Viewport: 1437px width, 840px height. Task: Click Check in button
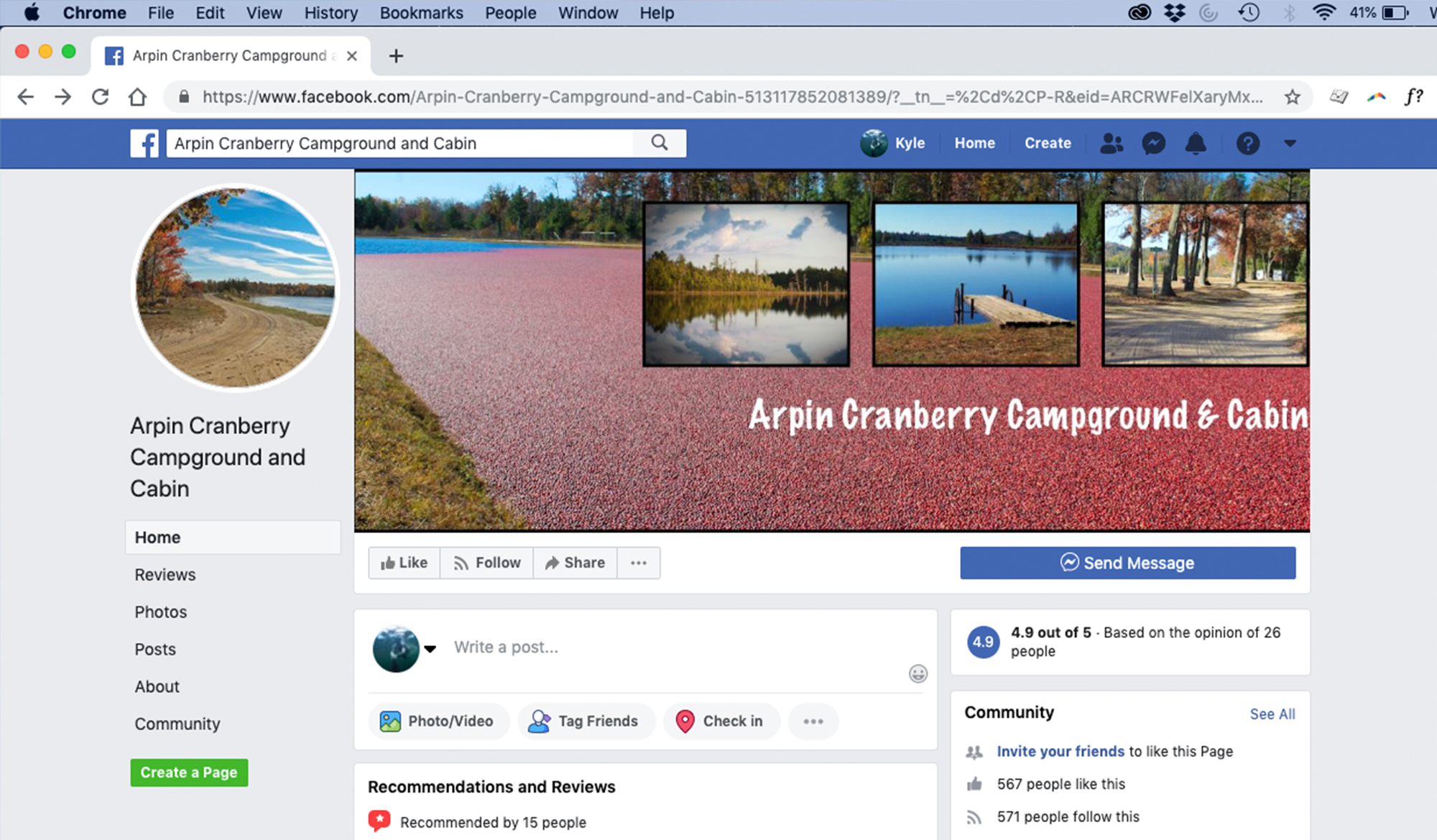(x=721, y=721)
